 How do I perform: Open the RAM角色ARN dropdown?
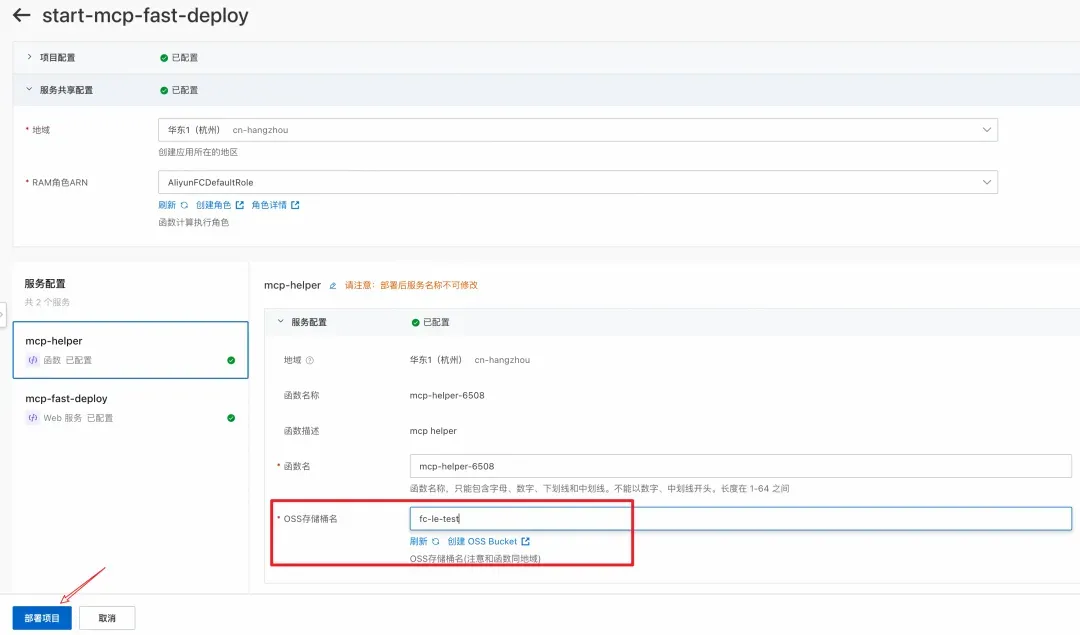[578, 182]
